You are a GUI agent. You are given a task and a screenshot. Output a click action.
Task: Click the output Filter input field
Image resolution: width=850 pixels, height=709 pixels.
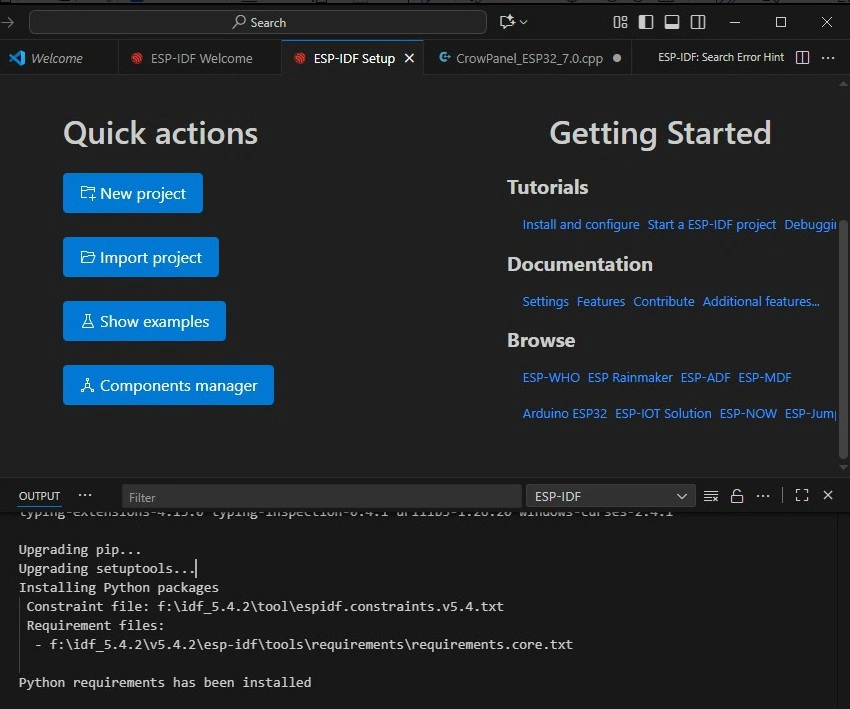coord(320,497)
